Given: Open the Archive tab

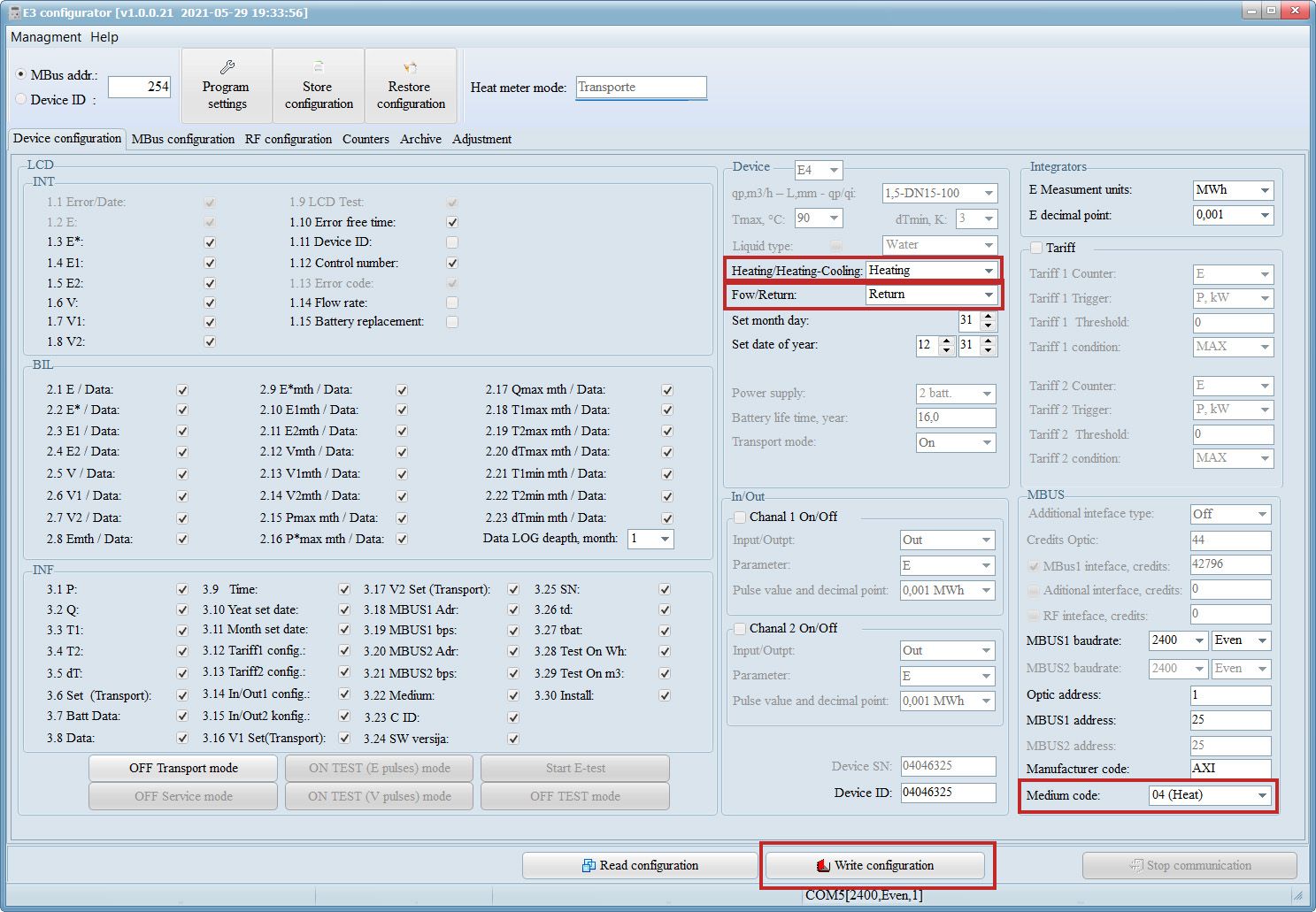Looking at the screenshot, I should click(x=420, y=139).
